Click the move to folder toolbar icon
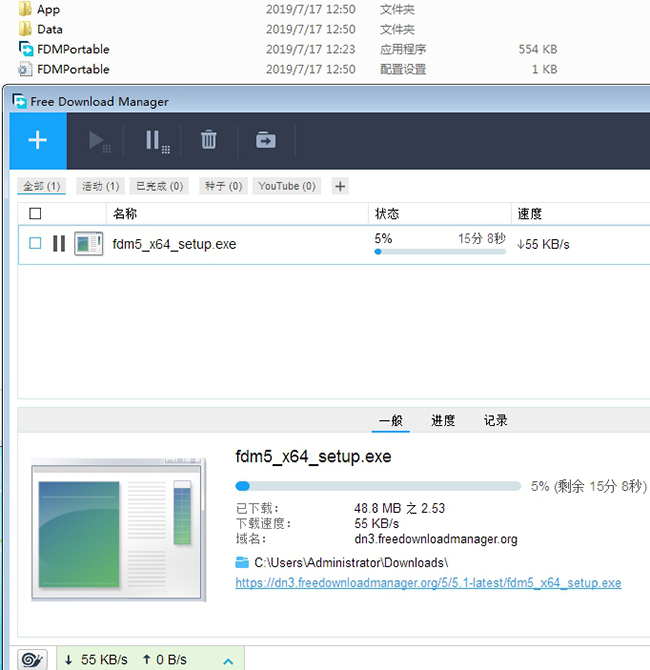The width and height of the screenshot is (650, 670). pyautogui.click(x=265, y=141)
